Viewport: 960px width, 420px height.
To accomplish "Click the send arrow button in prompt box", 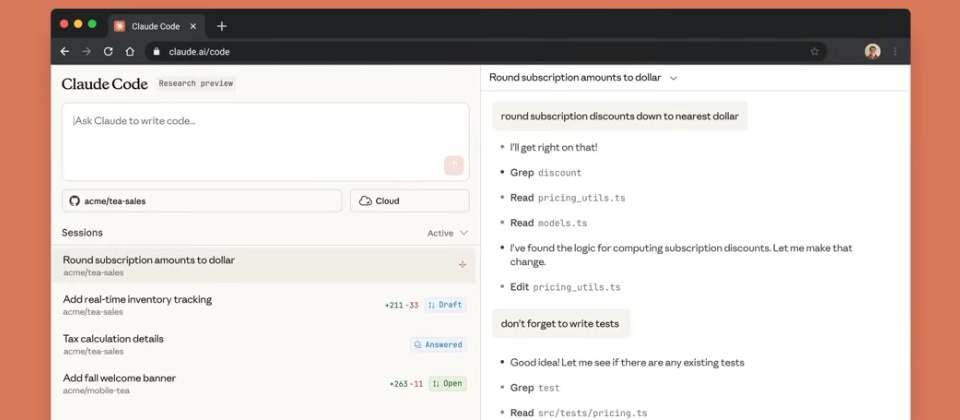I will pyautogui.click(x=453, y=166).
